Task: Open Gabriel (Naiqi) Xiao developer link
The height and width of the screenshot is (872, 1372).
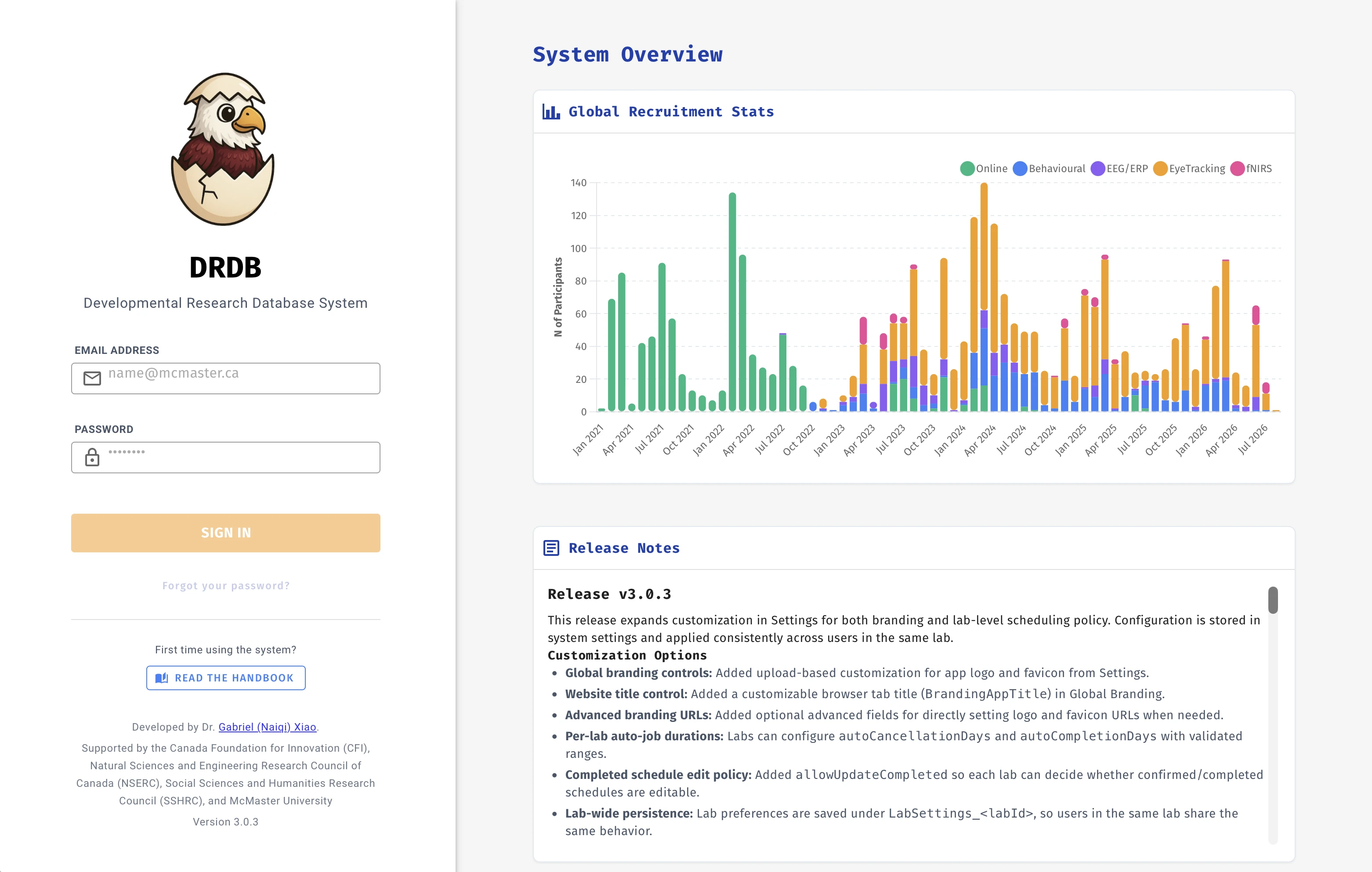Action: (x=267, y=727)
